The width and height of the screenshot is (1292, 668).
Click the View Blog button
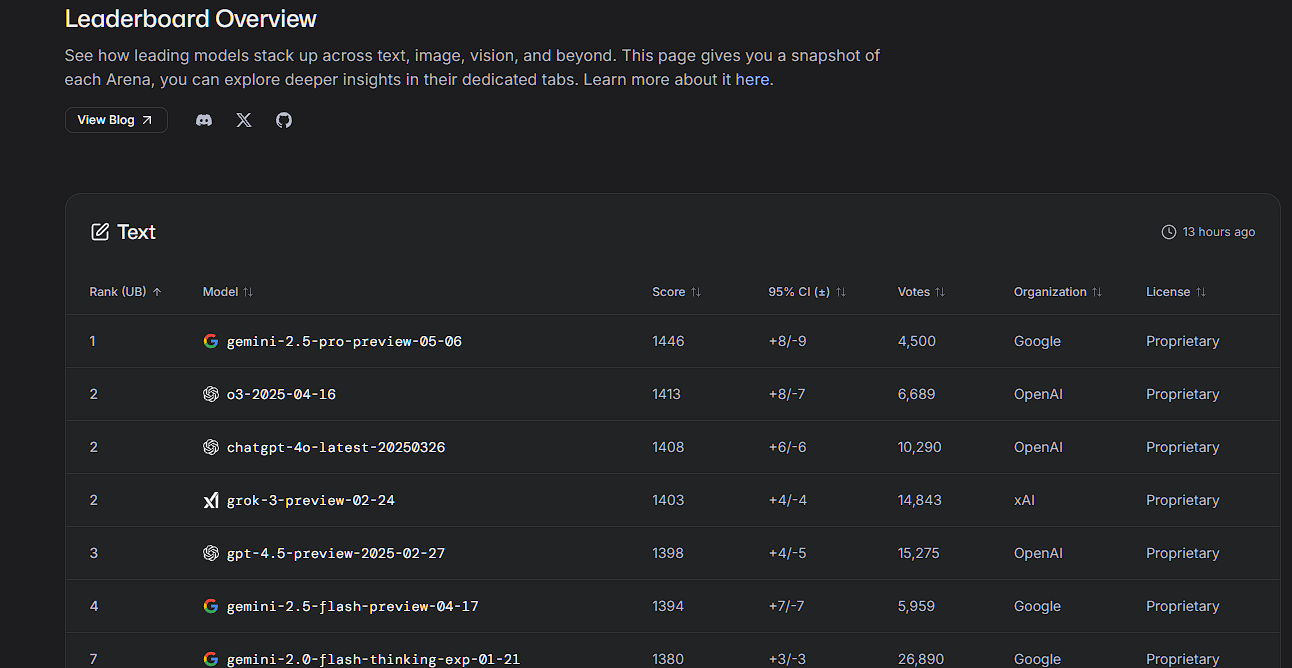click(116, 120)
